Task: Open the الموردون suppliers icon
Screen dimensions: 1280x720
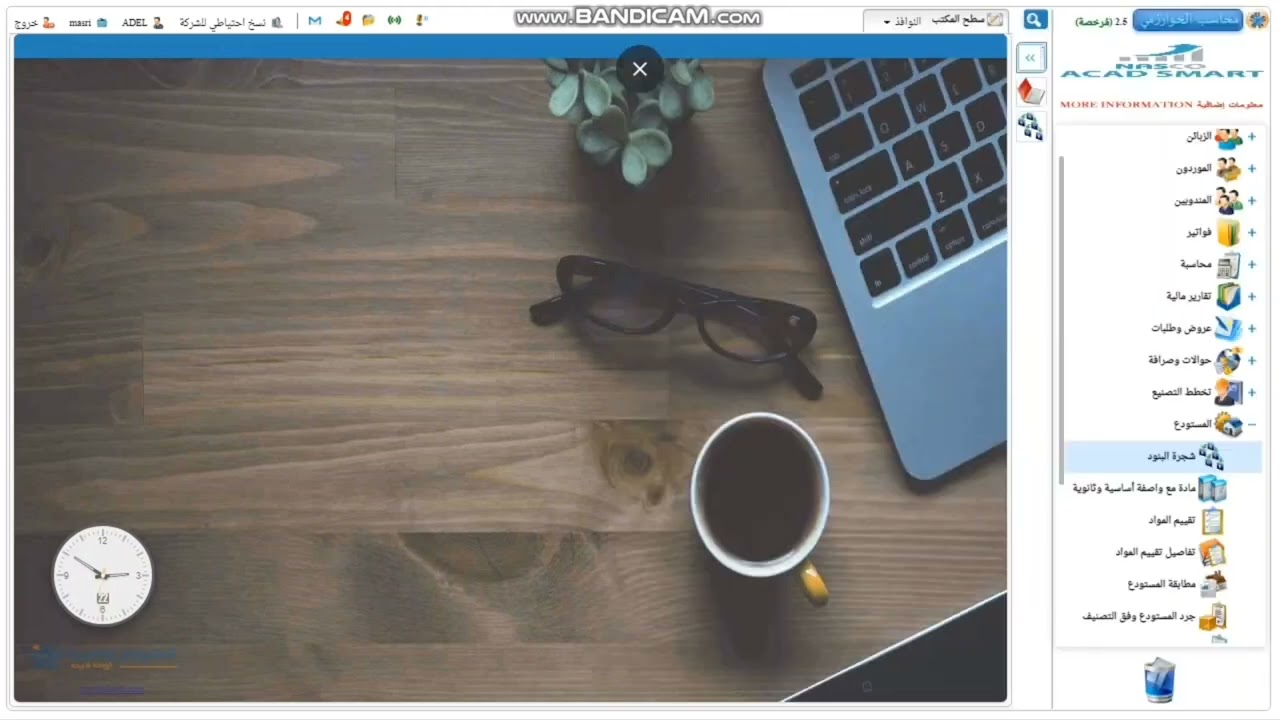Action: pos(1228,169)
